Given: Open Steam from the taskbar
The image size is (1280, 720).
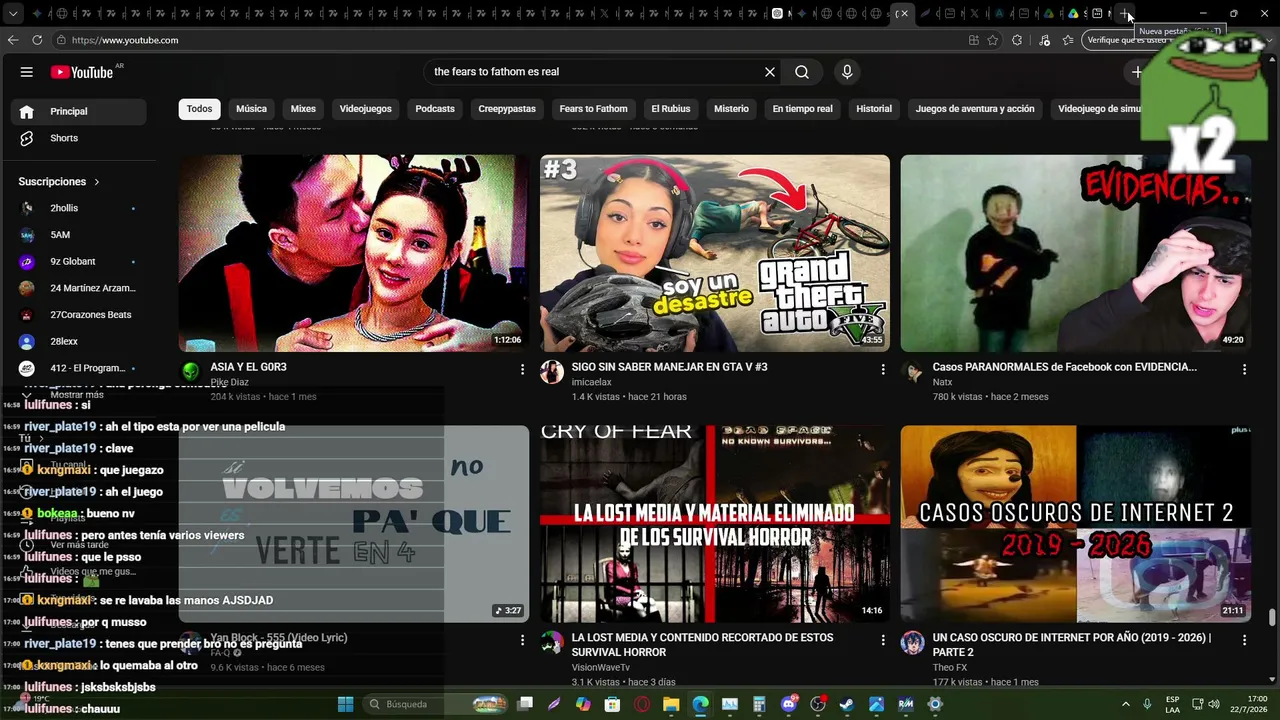Looking at the screenshot, I should (847, 704).
